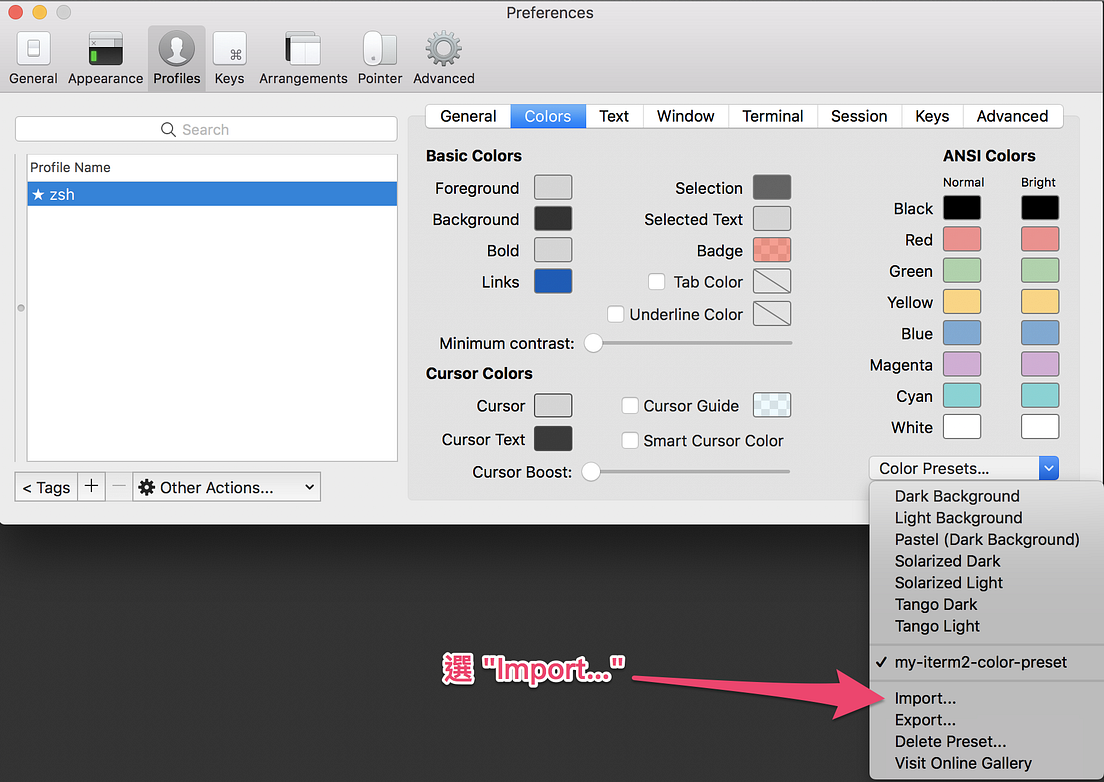
Task: Choose Dark Background preset
Action: [986, 496]
